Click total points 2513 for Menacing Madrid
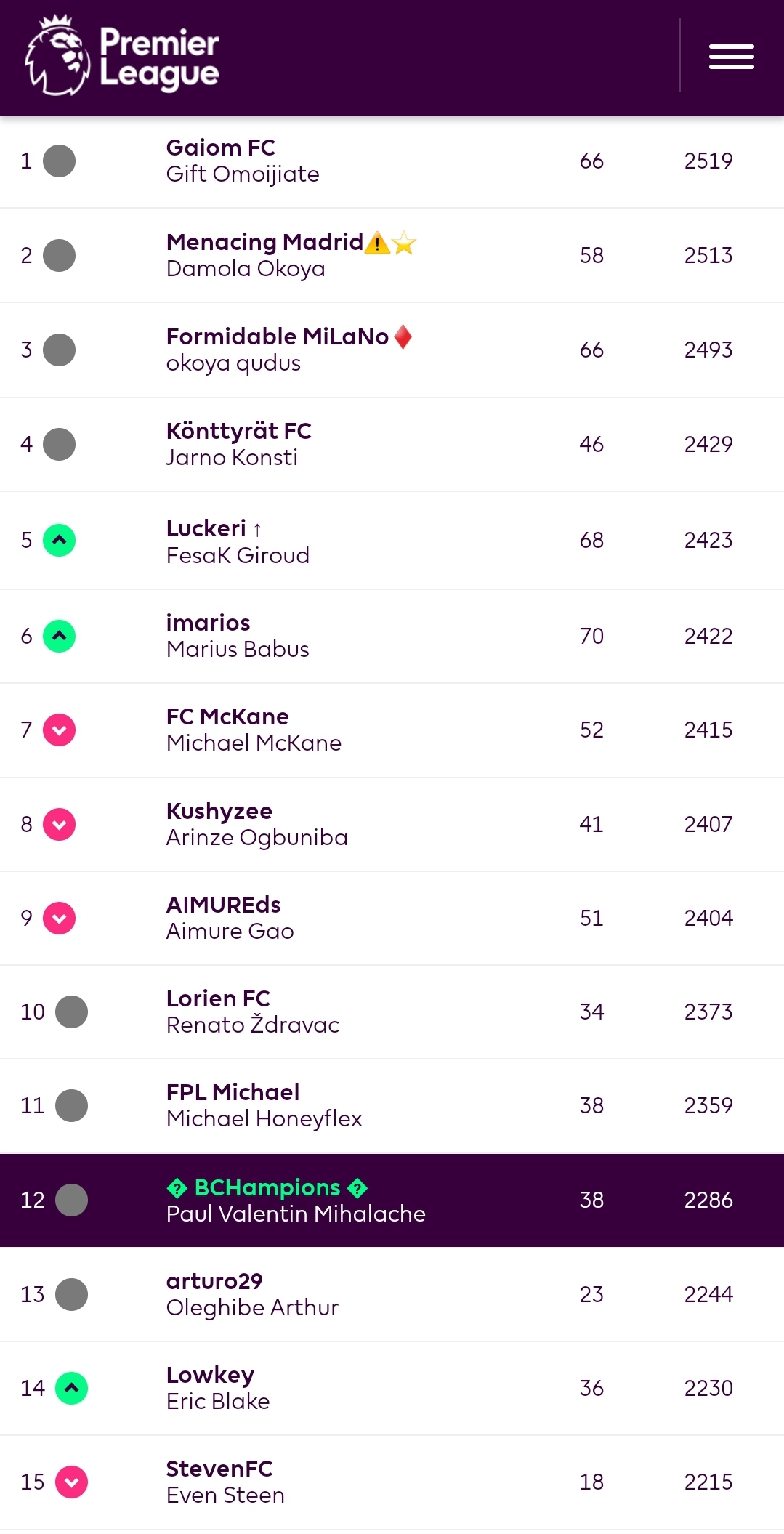The image size is (784, 1534). (x=708, y=255)
